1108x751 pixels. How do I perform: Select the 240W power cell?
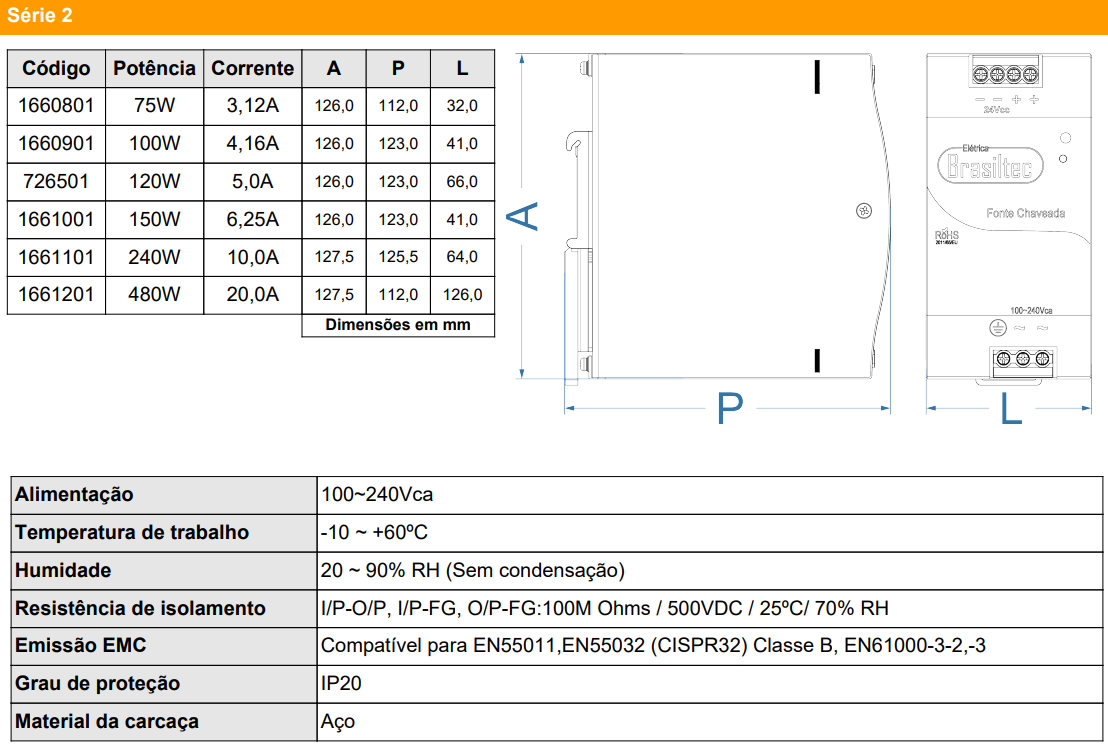tap(155, 257)
